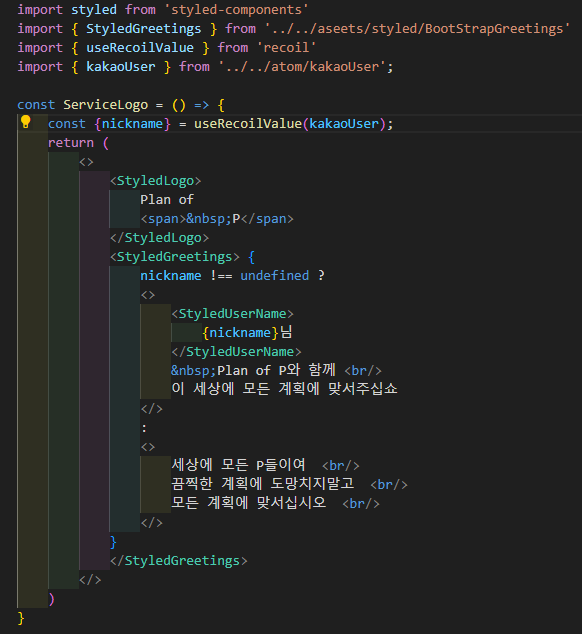
Task: Click the useRecoilValue(kakaoUser) call
Action: click(x=290, y=123)
